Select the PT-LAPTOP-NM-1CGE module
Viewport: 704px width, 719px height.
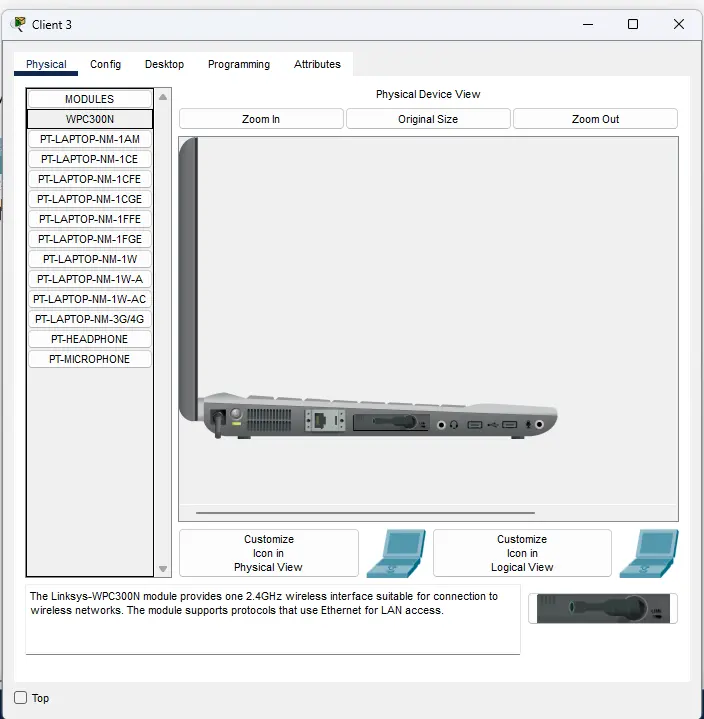point(89,199)
